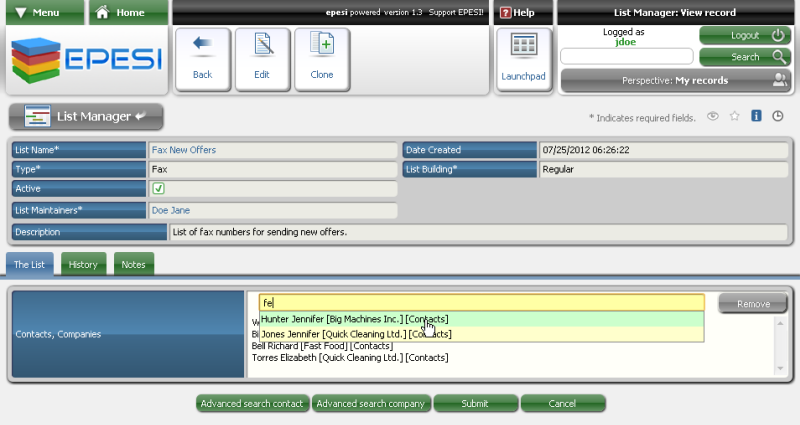The height and width of the screenshot is (425, 800).
Task: Click the Advanced search contact button
Action: click(x=252, y=404)
